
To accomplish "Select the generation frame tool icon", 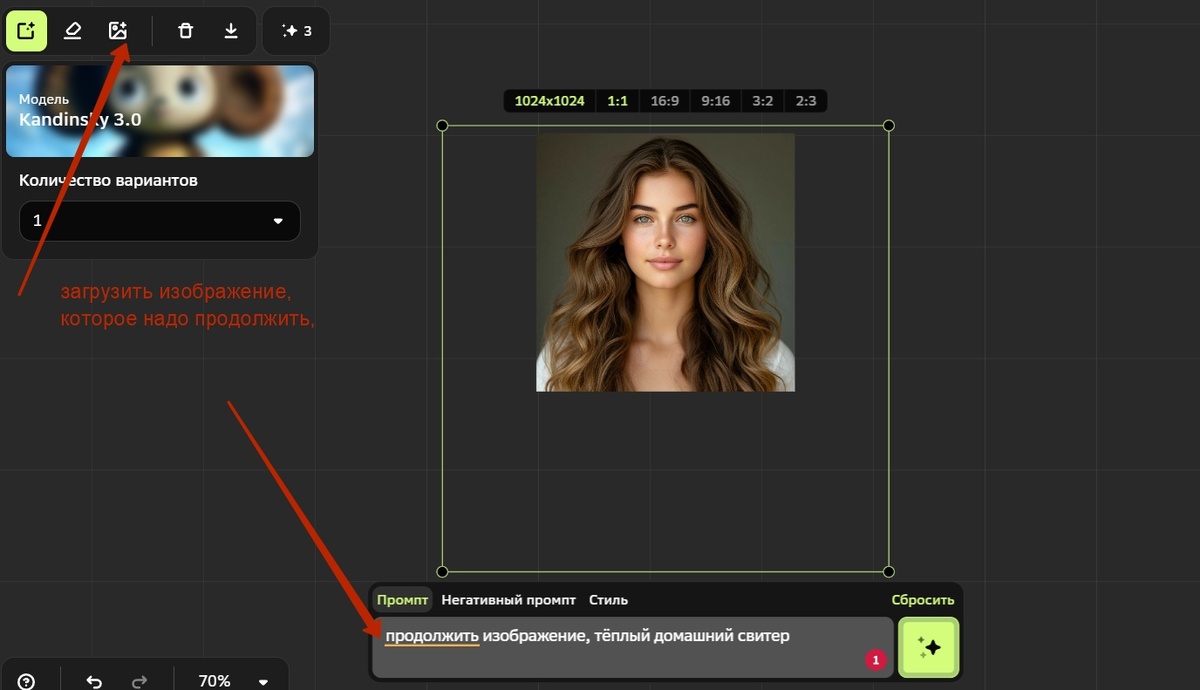I will [27, 31].
